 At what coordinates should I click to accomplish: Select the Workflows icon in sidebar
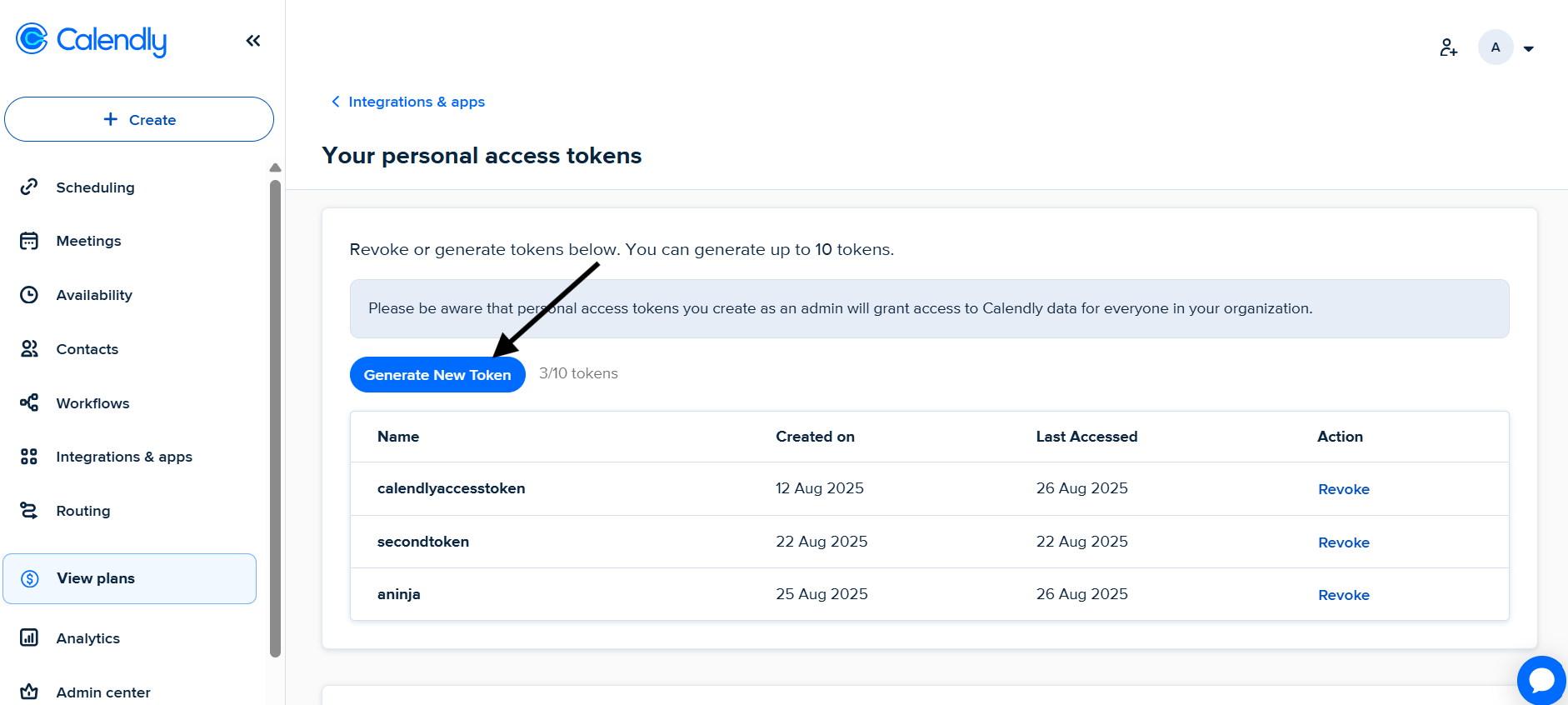[29, 403]
